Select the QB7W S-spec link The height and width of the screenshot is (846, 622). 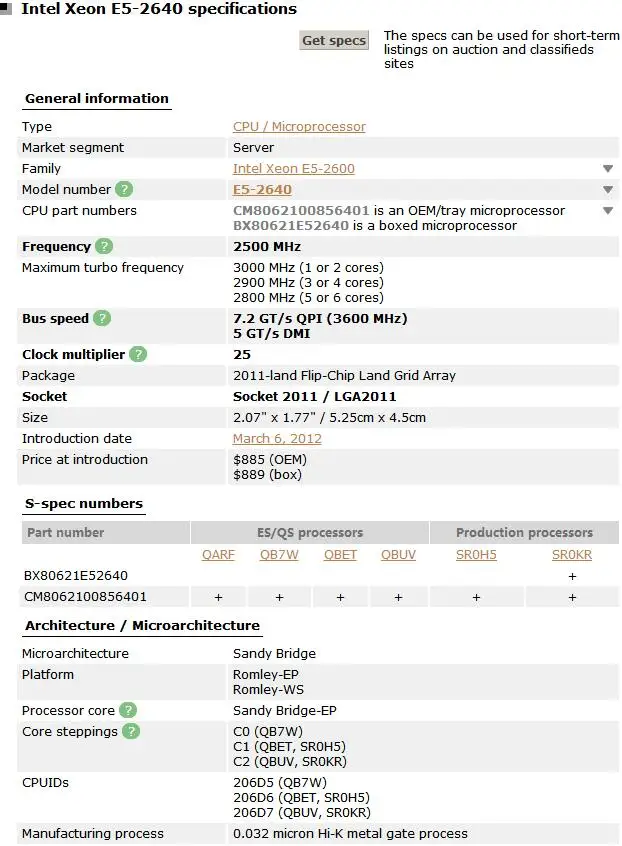[279, 555]
